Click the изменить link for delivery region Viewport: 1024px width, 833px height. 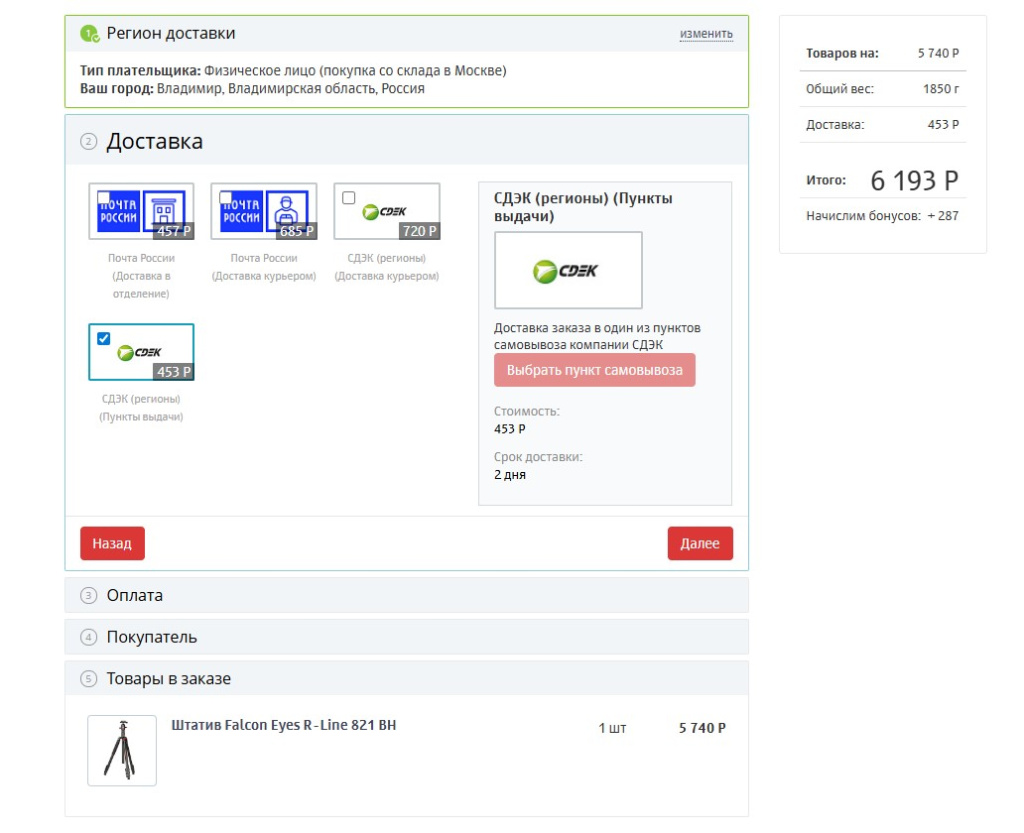tap(706, 34)
